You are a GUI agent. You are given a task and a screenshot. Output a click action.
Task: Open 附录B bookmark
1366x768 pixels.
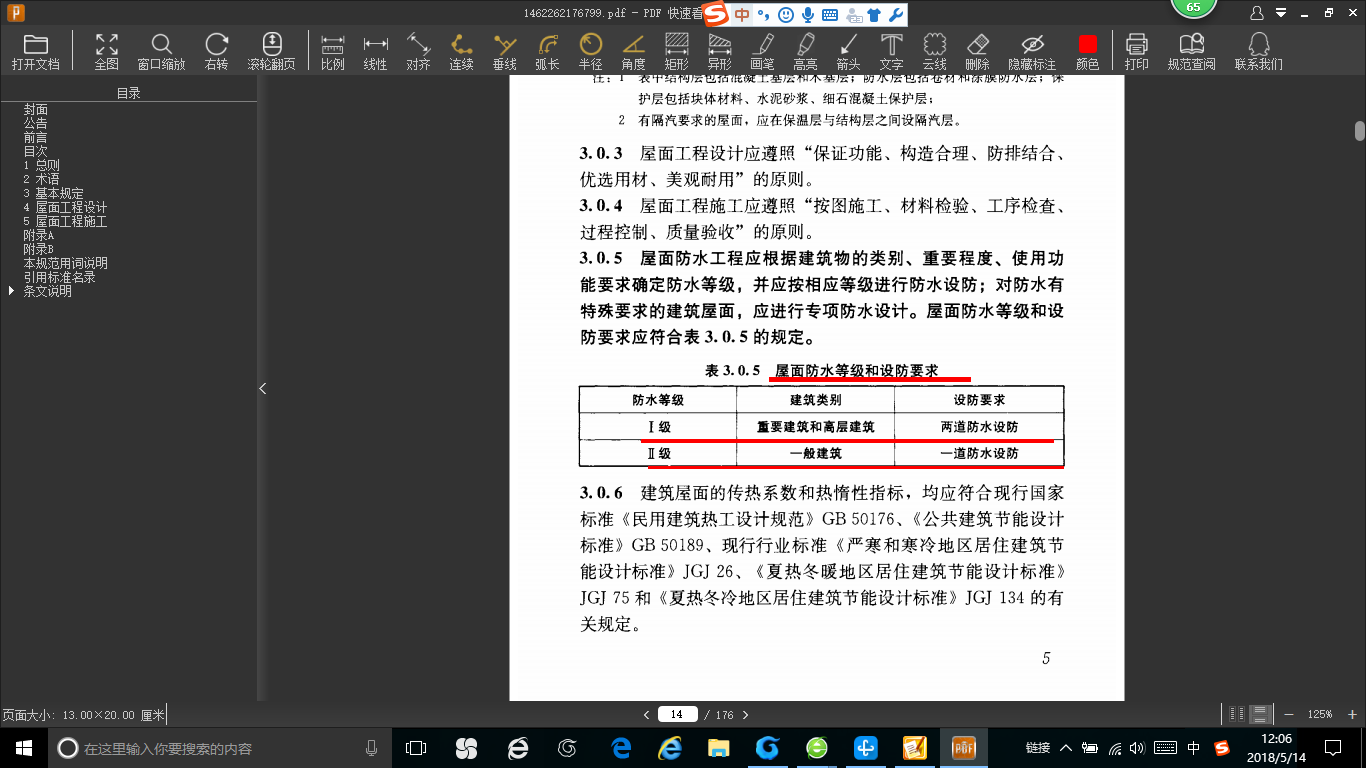click(39, 250)
